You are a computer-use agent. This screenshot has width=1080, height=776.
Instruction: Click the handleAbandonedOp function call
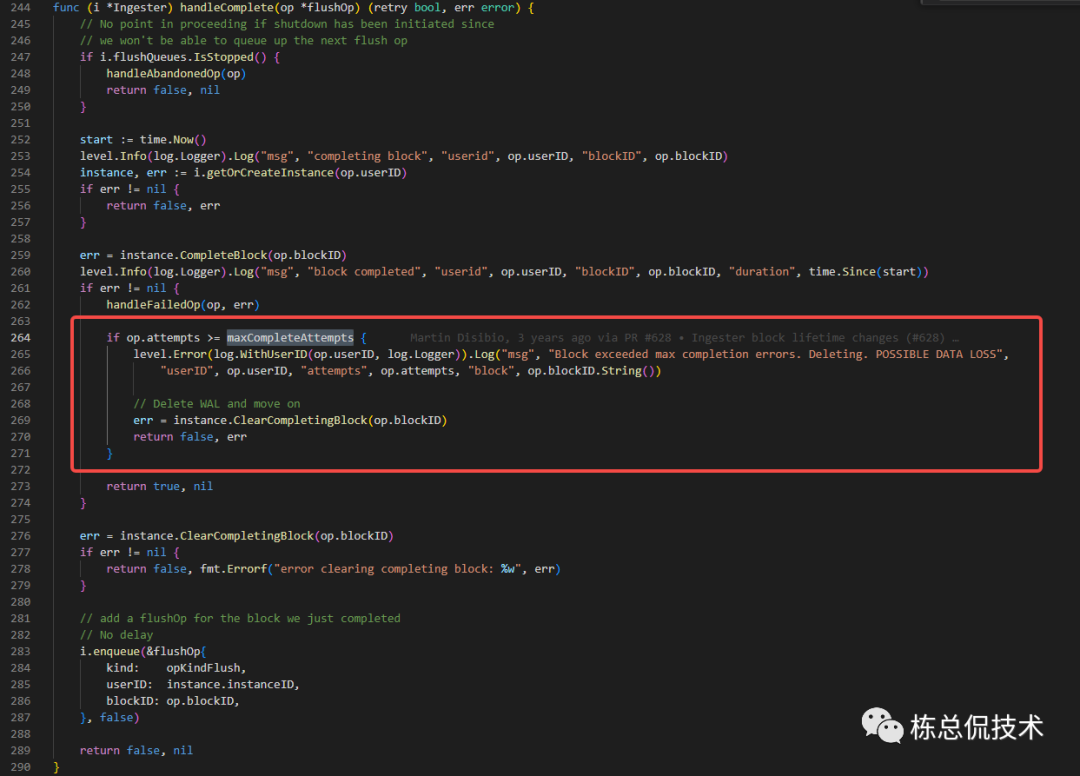coord(166,73)
